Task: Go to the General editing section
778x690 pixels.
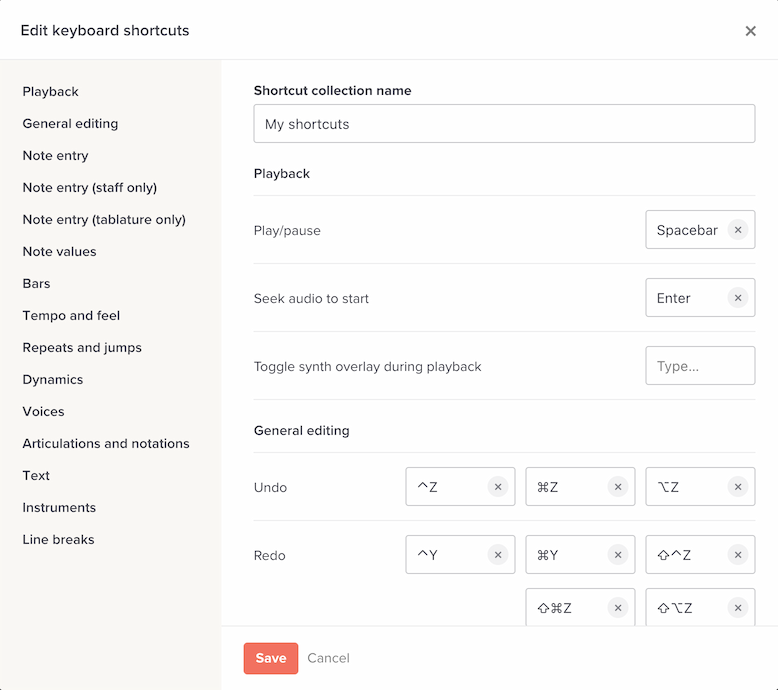Action: (70, 124)
